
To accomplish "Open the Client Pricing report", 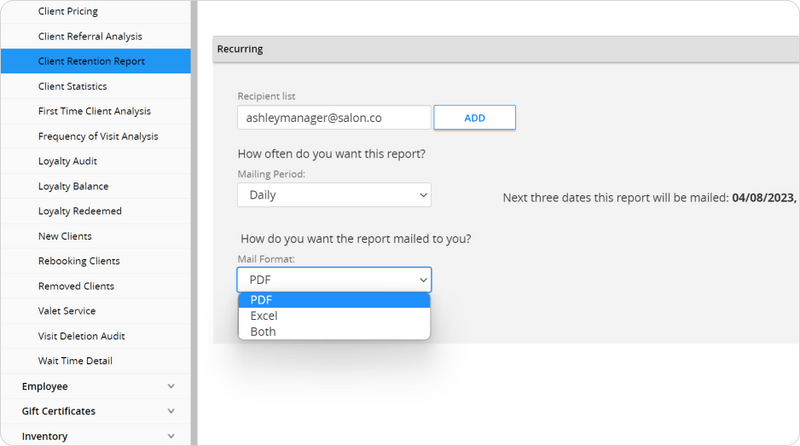I will (x=68, y=11).
